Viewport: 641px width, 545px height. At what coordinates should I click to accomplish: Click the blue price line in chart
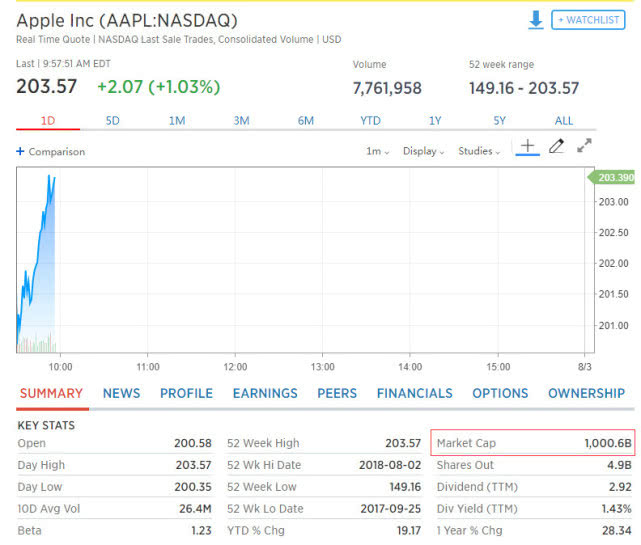[38, 260]
